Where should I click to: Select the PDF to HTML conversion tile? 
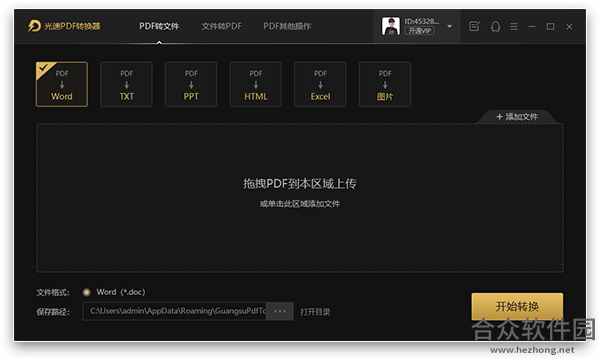(x=256, y=84)
